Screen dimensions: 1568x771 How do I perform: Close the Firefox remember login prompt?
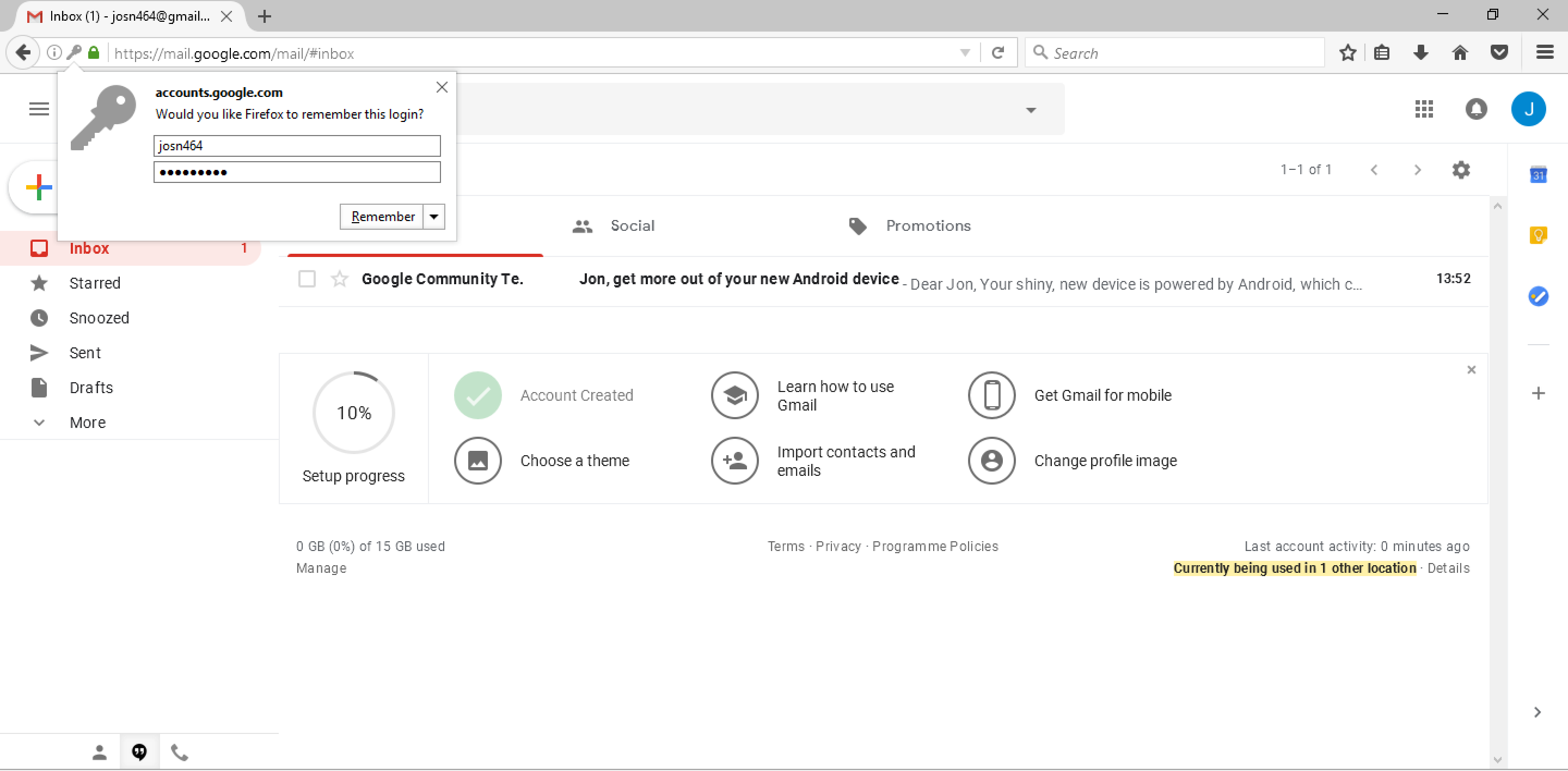pos(442,87)
